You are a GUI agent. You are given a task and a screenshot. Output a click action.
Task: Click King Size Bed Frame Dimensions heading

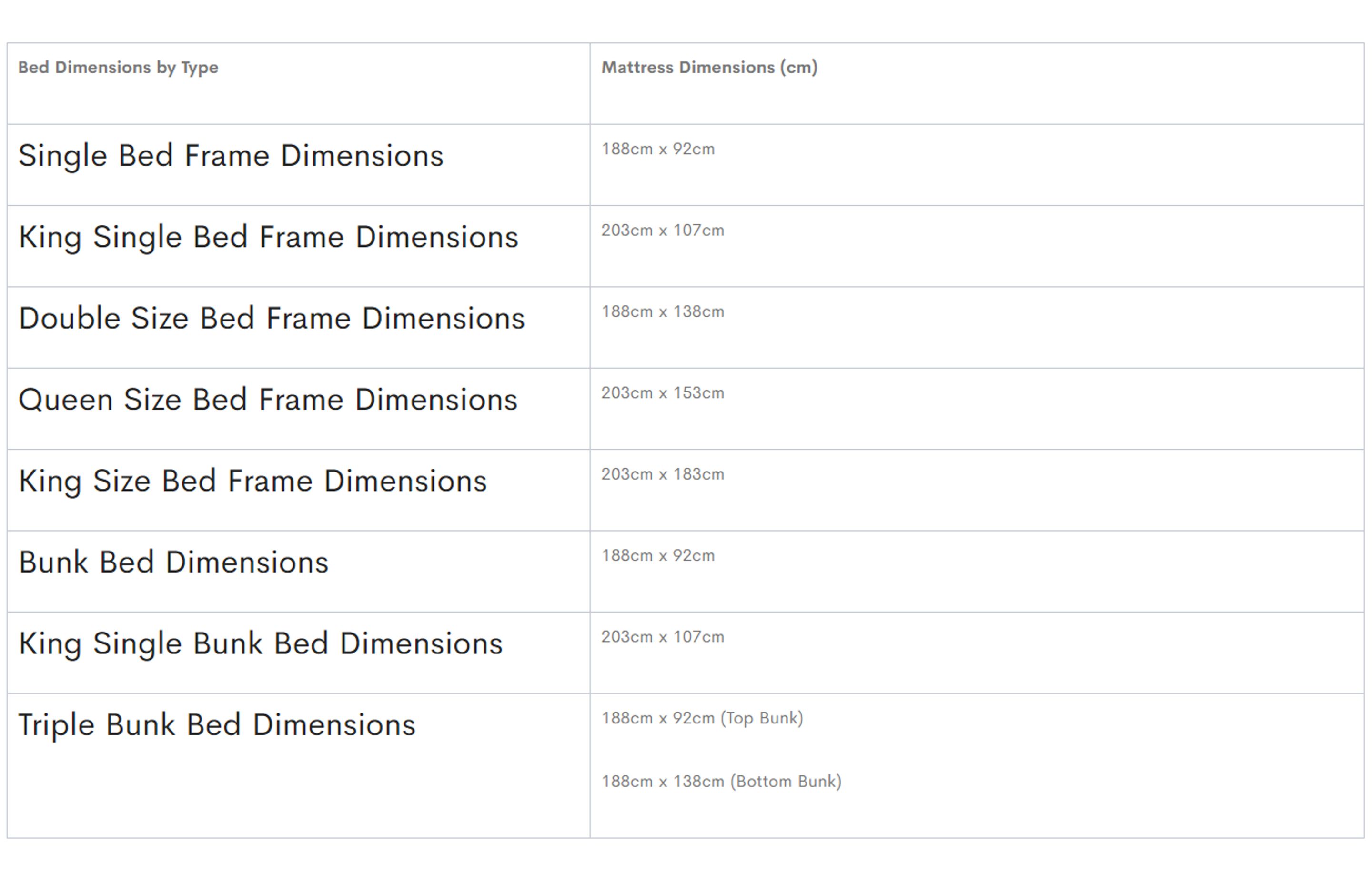tap(252, 482)
